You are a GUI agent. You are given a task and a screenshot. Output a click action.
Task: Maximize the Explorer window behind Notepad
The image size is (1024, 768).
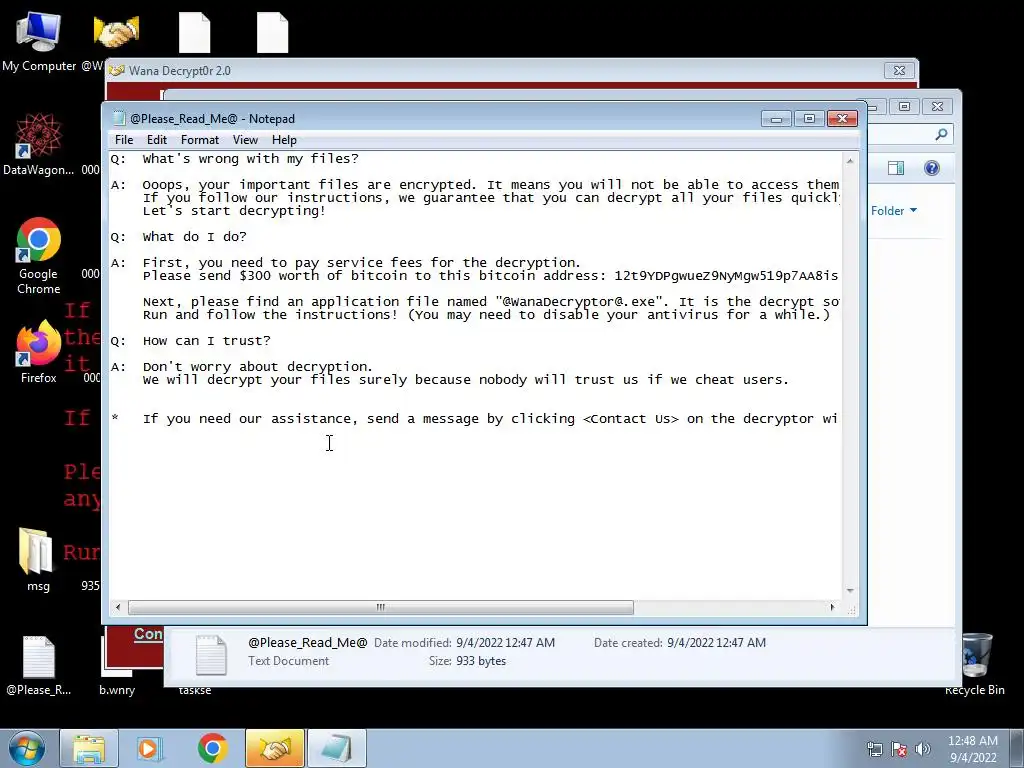point(904,106)
